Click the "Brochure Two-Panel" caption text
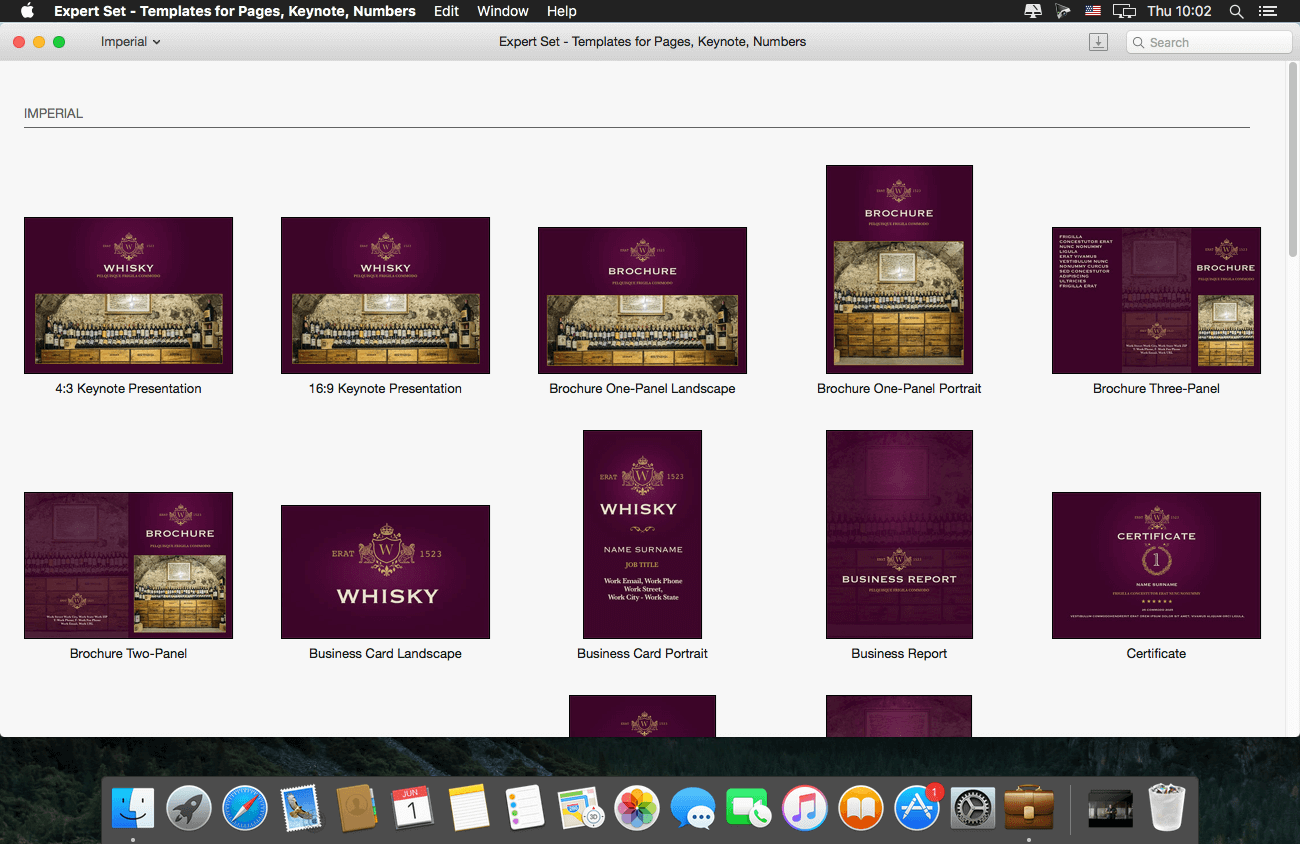 click(x=128, y=654)
